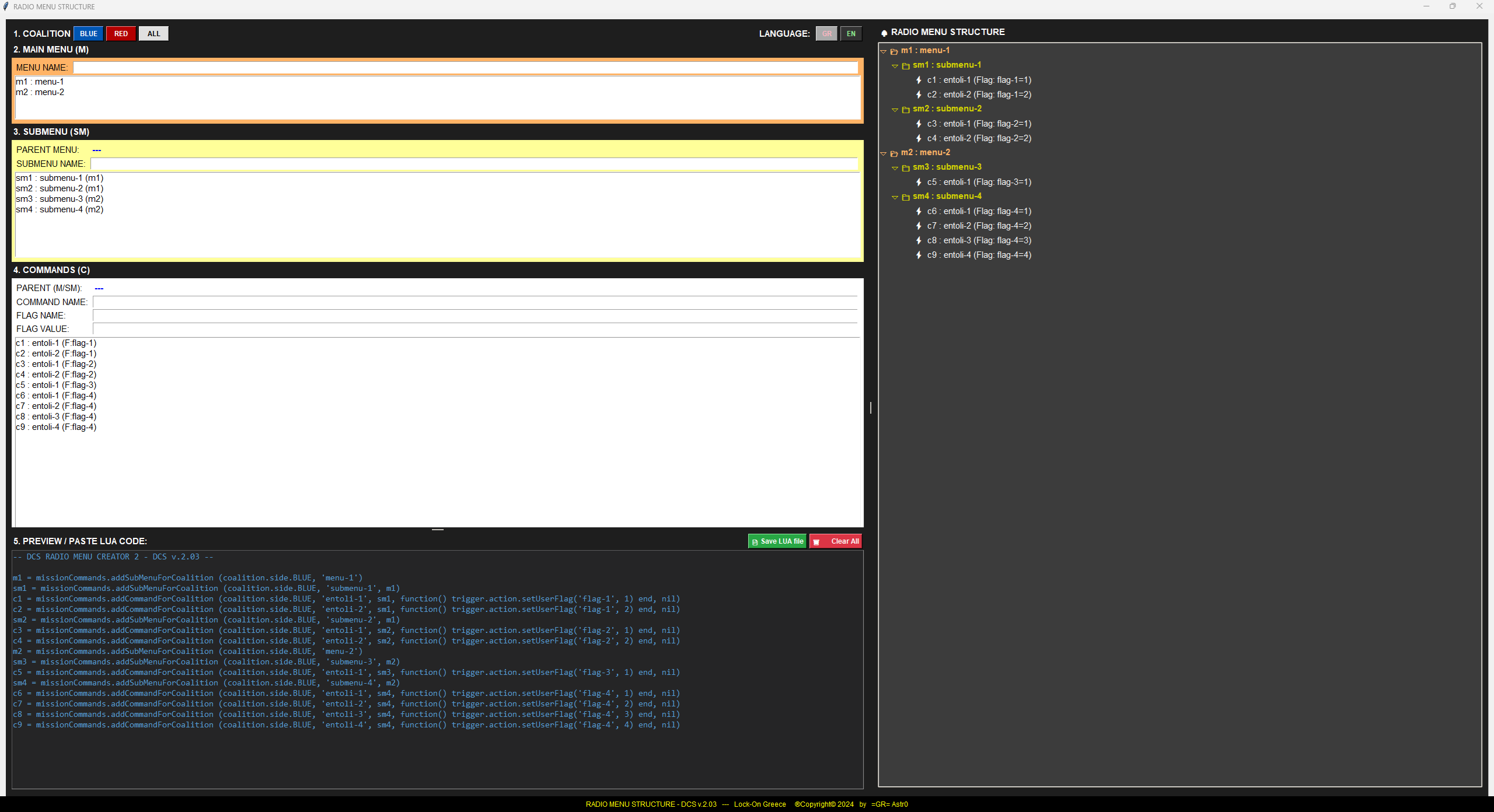This screenshot has height=812, width=1494.
Task: Collapse the sm1 : submenu-1 tree branch
Action: coord(895,65)
